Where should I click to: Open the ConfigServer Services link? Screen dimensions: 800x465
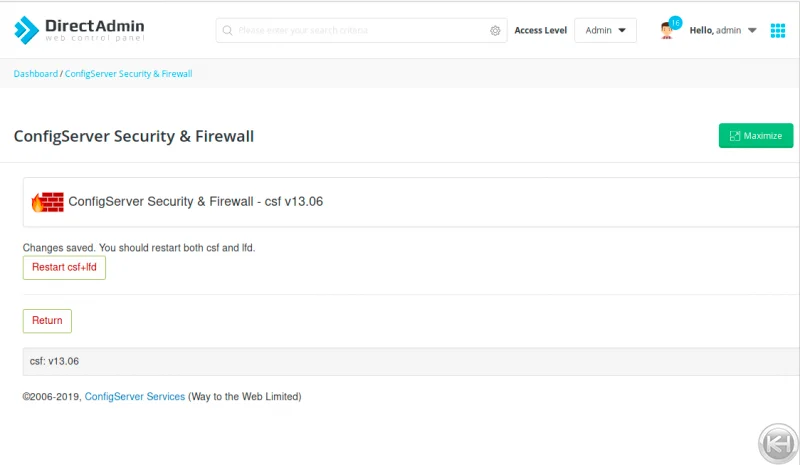(x=135, y=397)
